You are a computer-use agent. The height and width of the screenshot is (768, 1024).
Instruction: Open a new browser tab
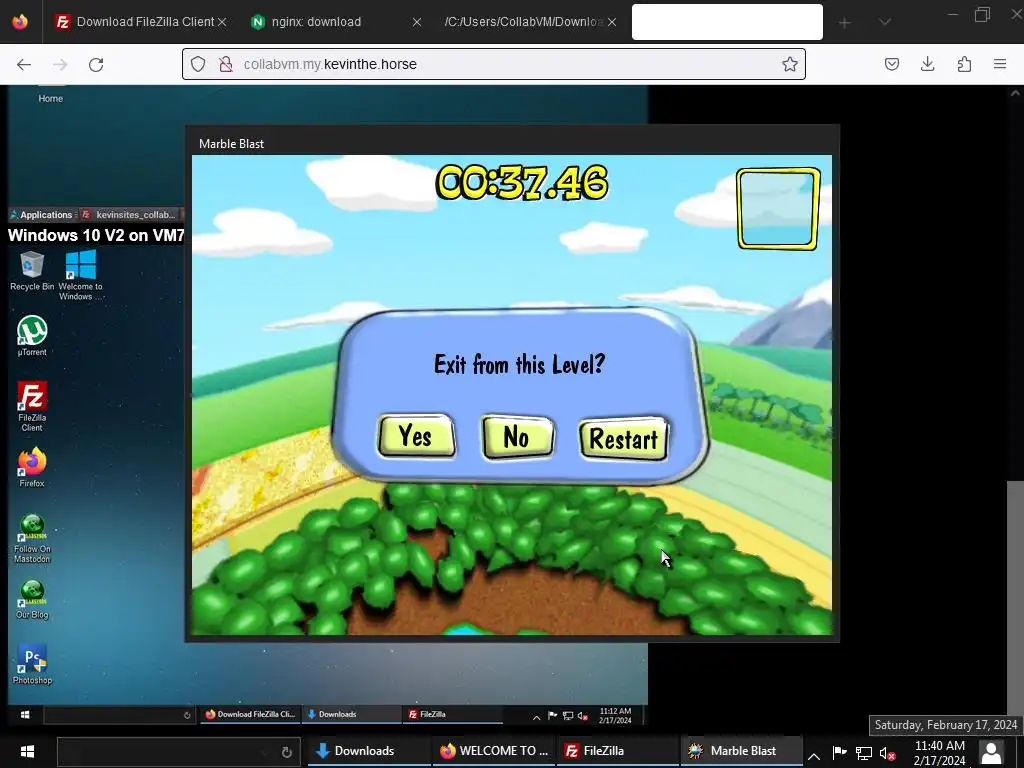pyautogui.click(x=844, y=23)
